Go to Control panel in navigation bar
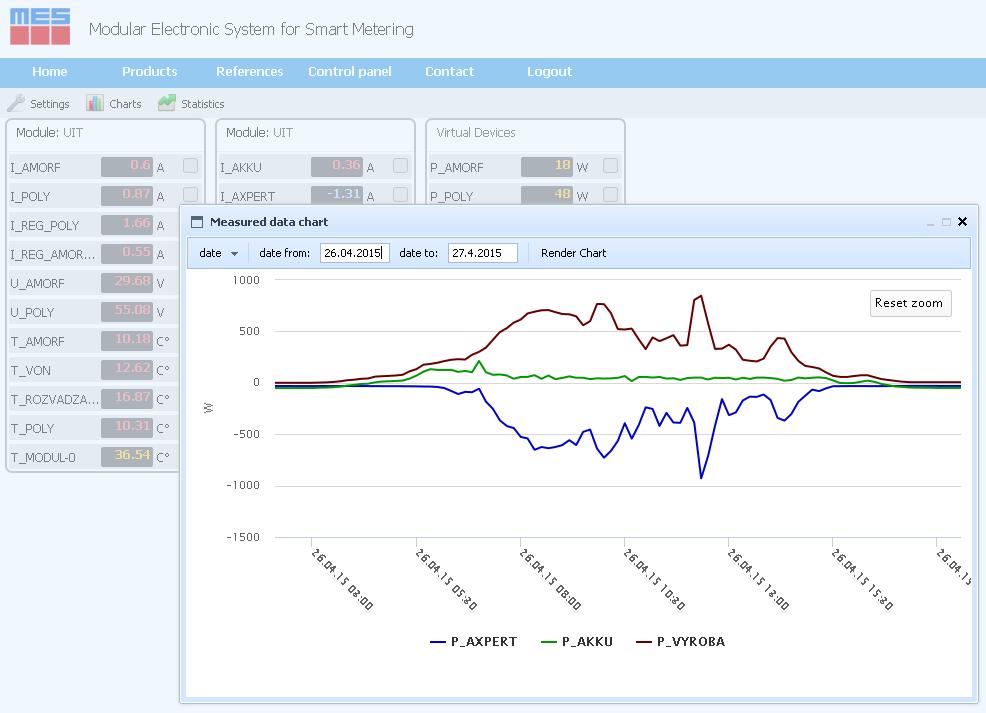The height and width of the screenshot is (713, 986). (349, 72)
